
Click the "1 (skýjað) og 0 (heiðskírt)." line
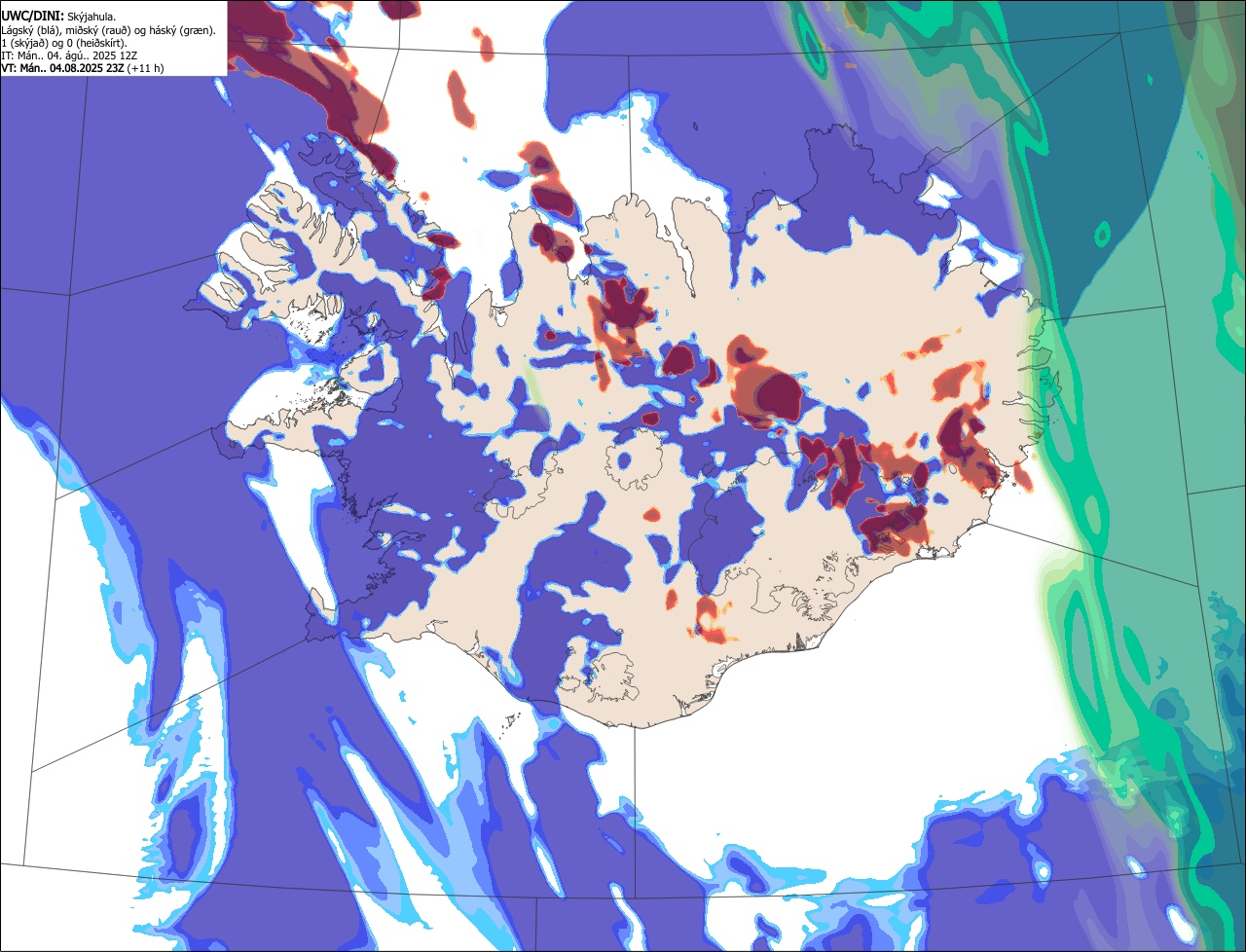click(63, 43)
